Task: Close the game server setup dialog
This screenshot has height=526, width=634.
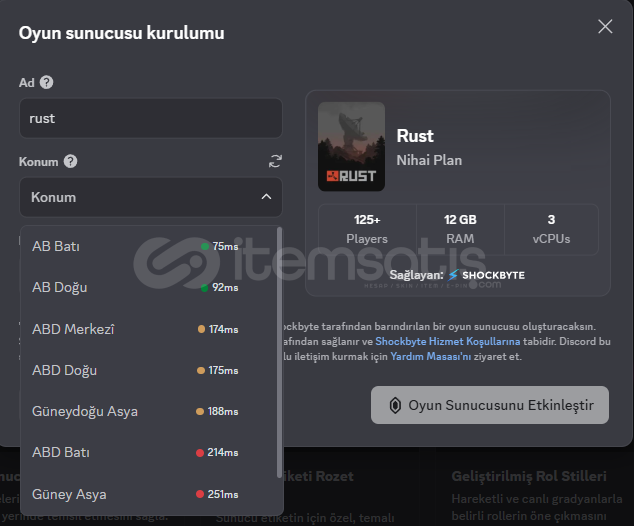Action: pyautogui.click(x=605, y=27)
